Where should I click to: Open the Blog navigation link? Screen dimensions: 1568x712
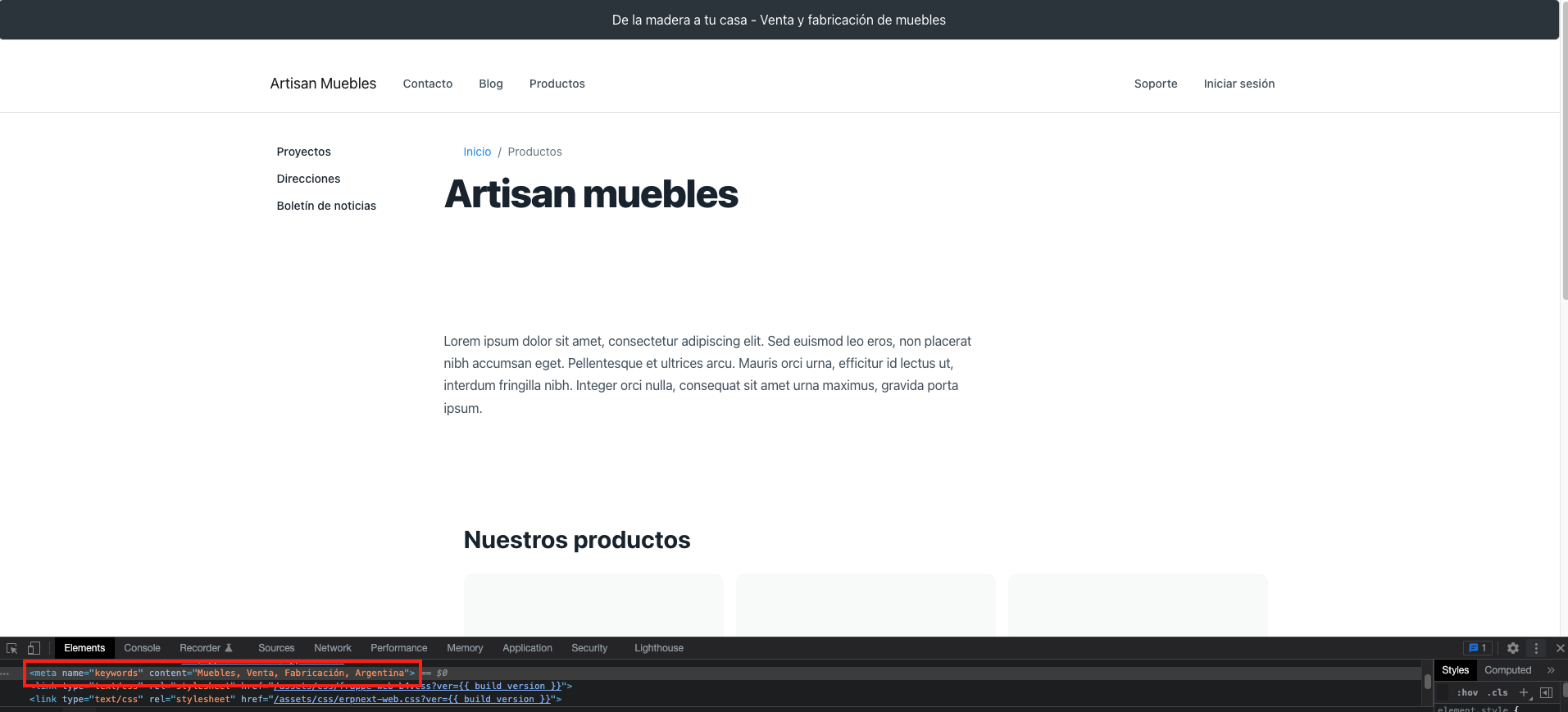tap(491, 84)
